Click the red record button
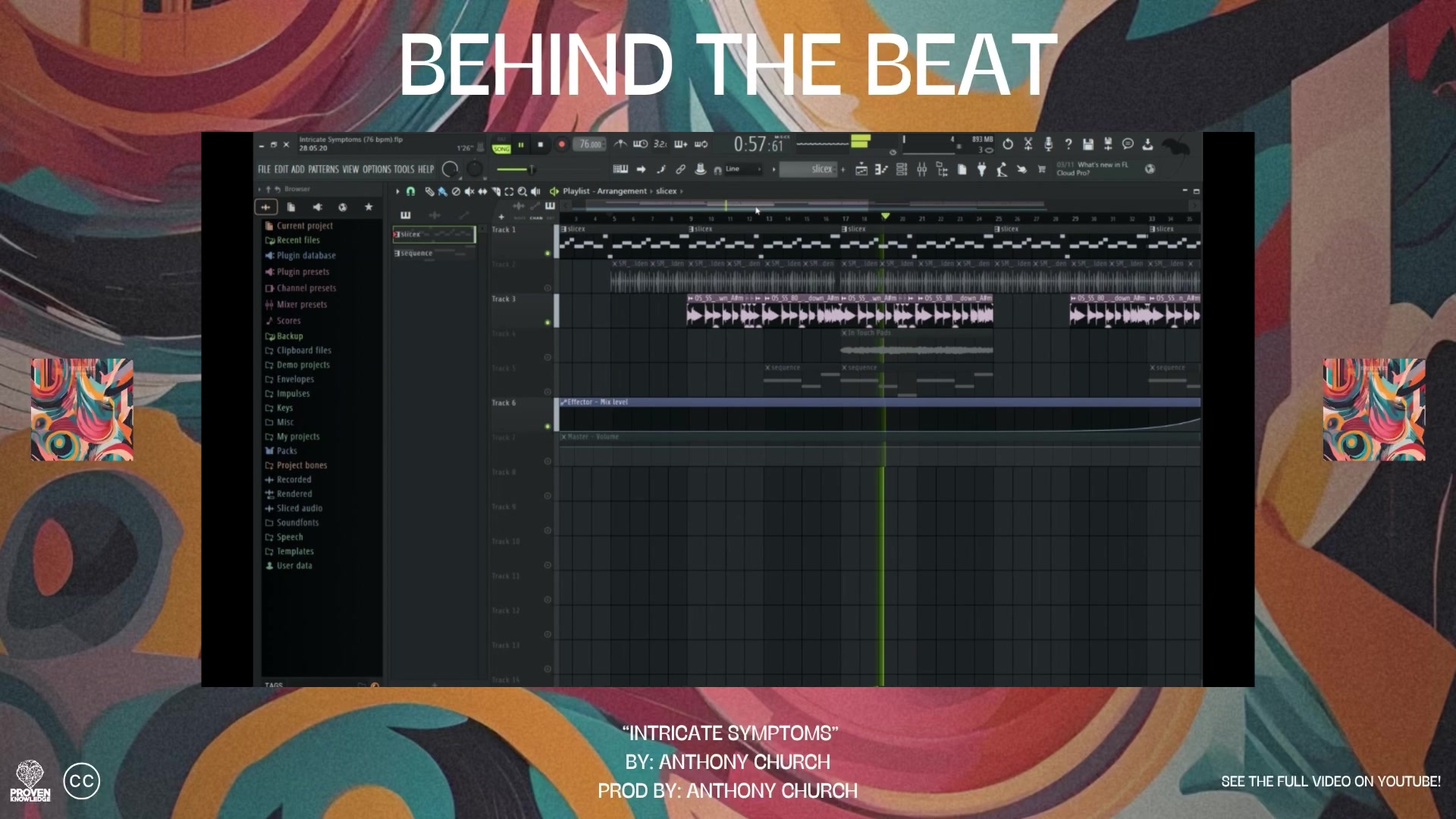 (561, 145)
